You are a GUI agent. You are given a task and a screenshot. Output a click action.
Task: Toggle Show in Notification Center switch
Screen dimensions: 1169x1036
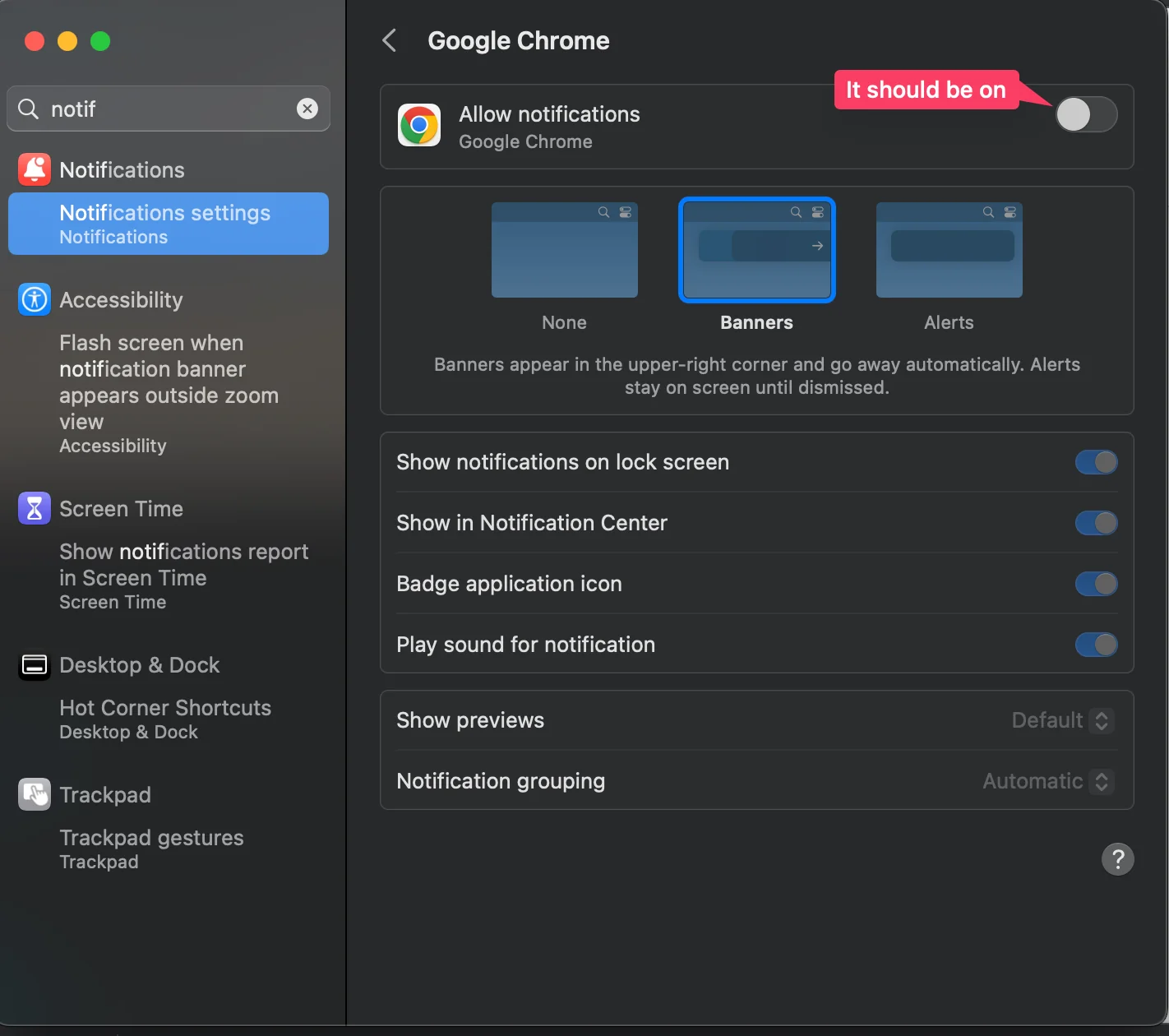pyautogui.click(x=1097, y=523)
